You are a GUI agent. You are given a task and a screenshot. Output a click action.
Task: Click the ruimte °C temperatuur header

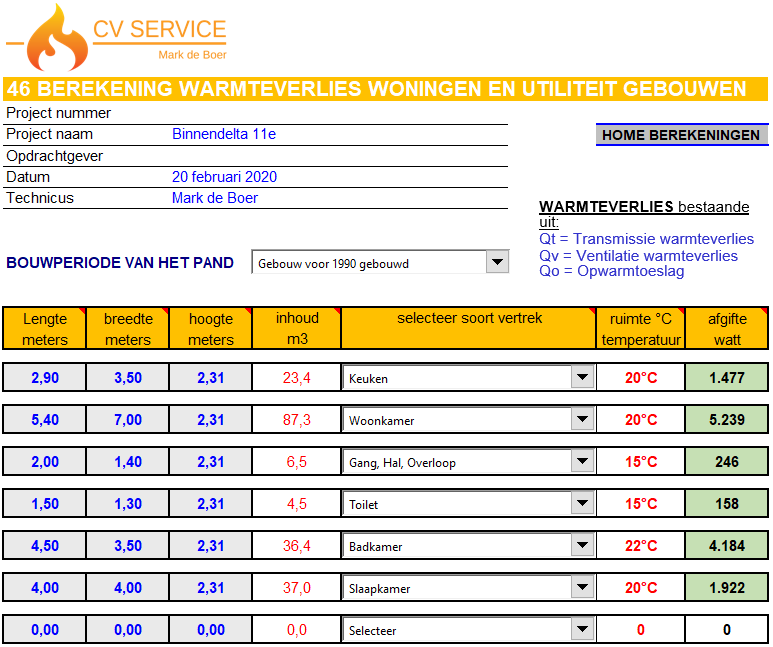coord(641,328)
